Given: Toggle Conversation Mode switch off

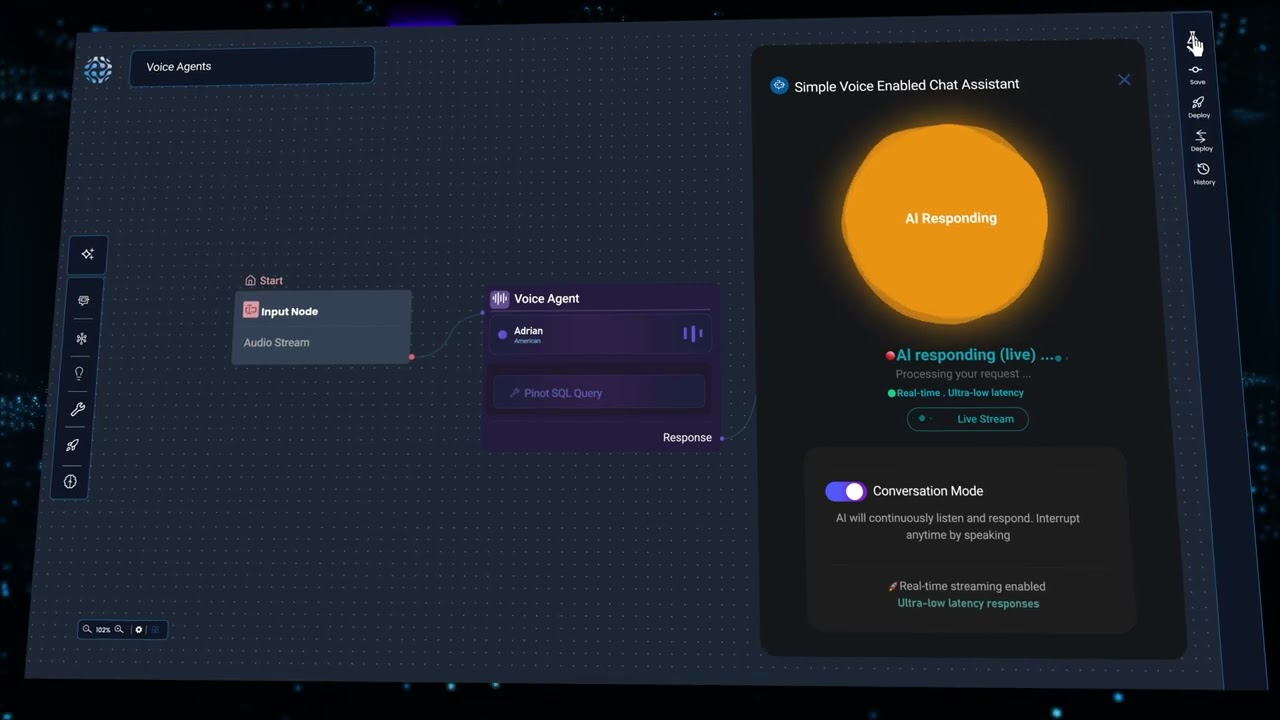Looking at the screenshot, I should pos(845,491).
